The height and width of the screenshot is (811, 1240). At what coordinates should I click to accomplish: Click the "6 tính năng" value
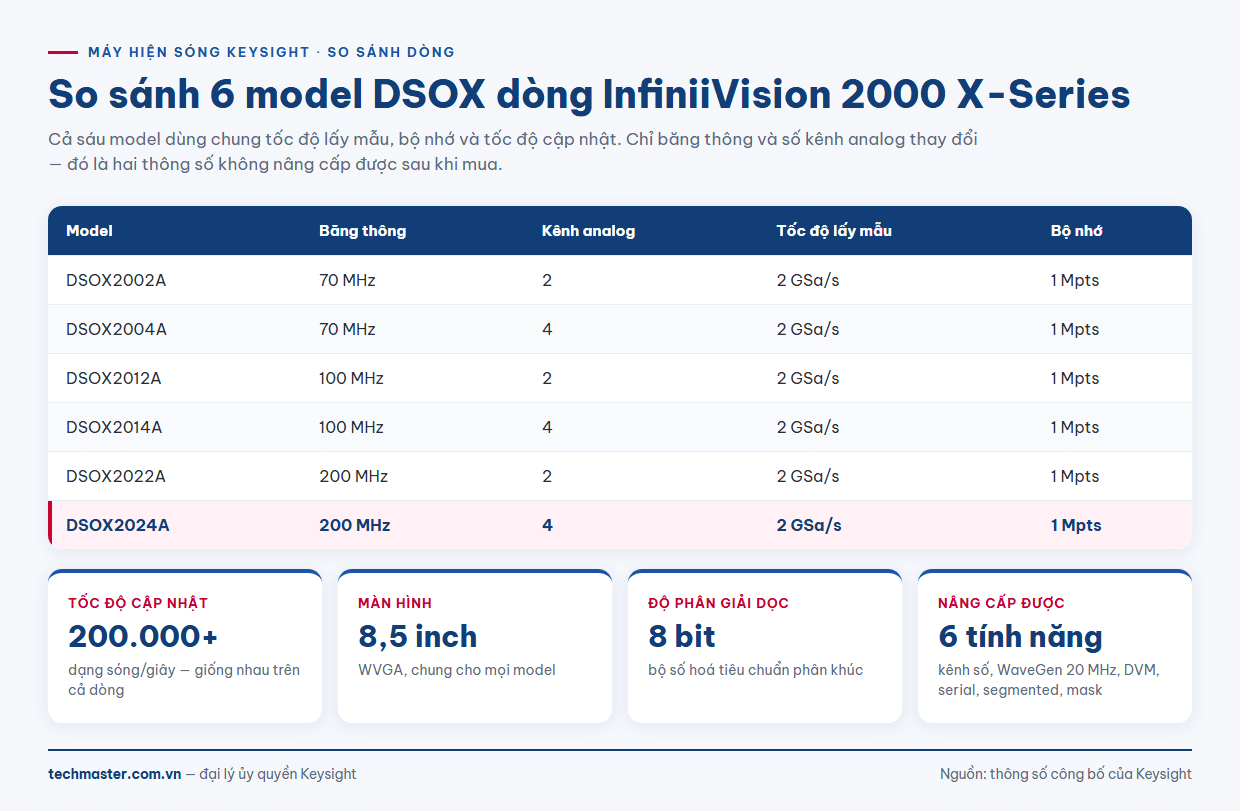click(1020, 636)
